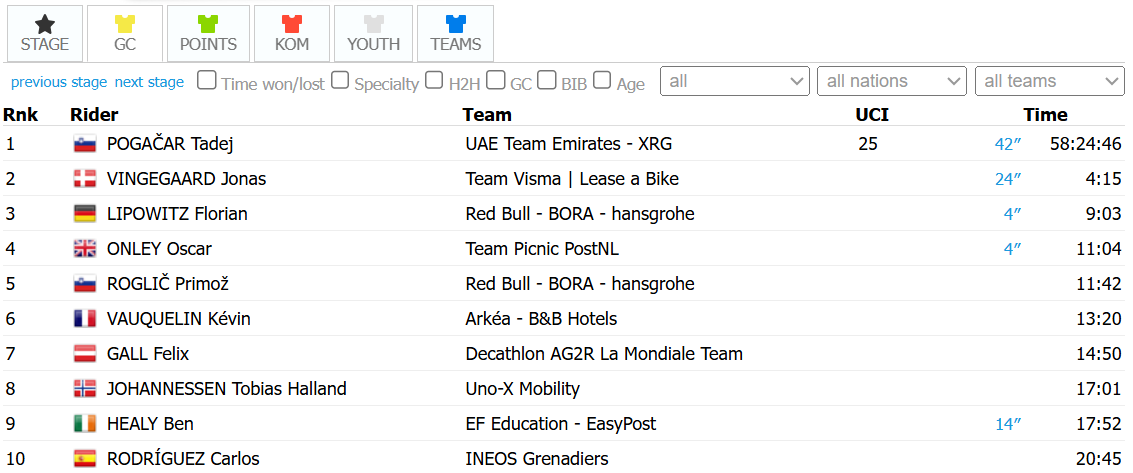This screenshot has width=1133, height=473.
Task: Expand the 'all nations' dropdown
Action: click(x=892, y=81)
